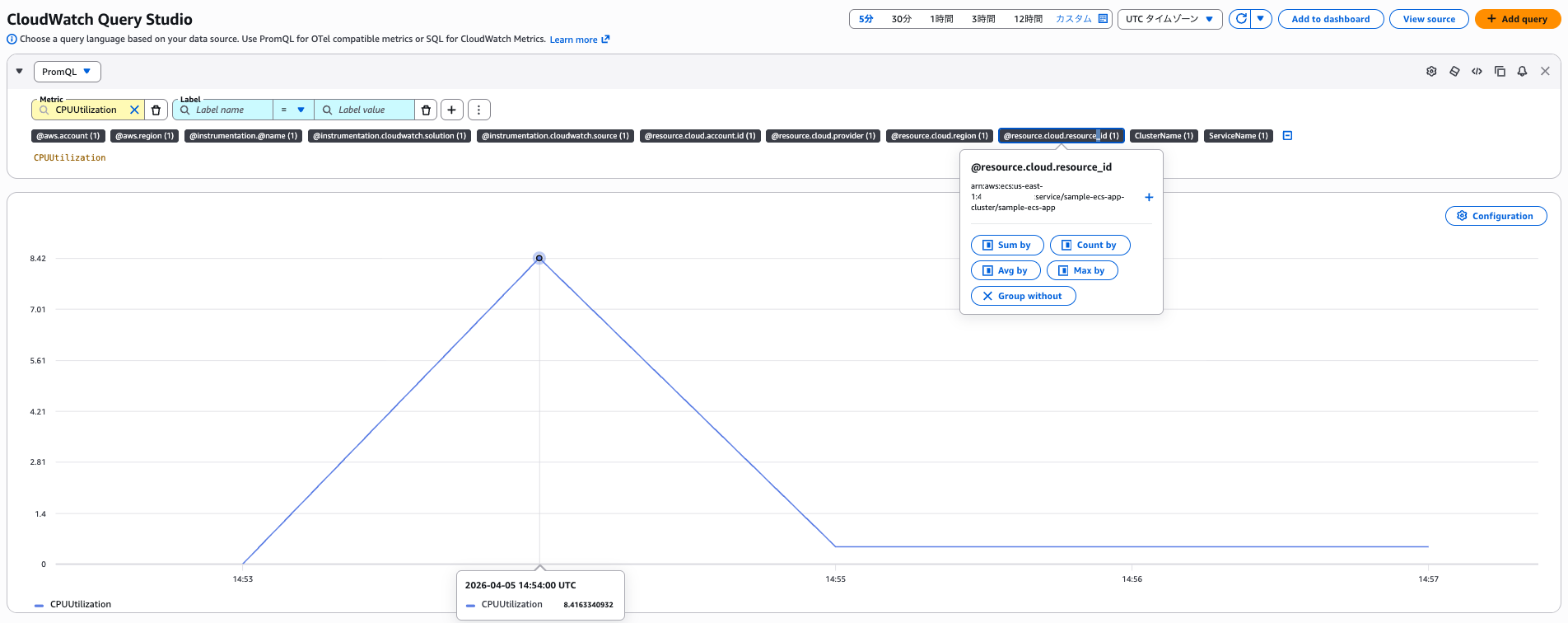Click the bell alarm icon
This screenshot has width=1568, height=623.
click(x=1522, y=72)
